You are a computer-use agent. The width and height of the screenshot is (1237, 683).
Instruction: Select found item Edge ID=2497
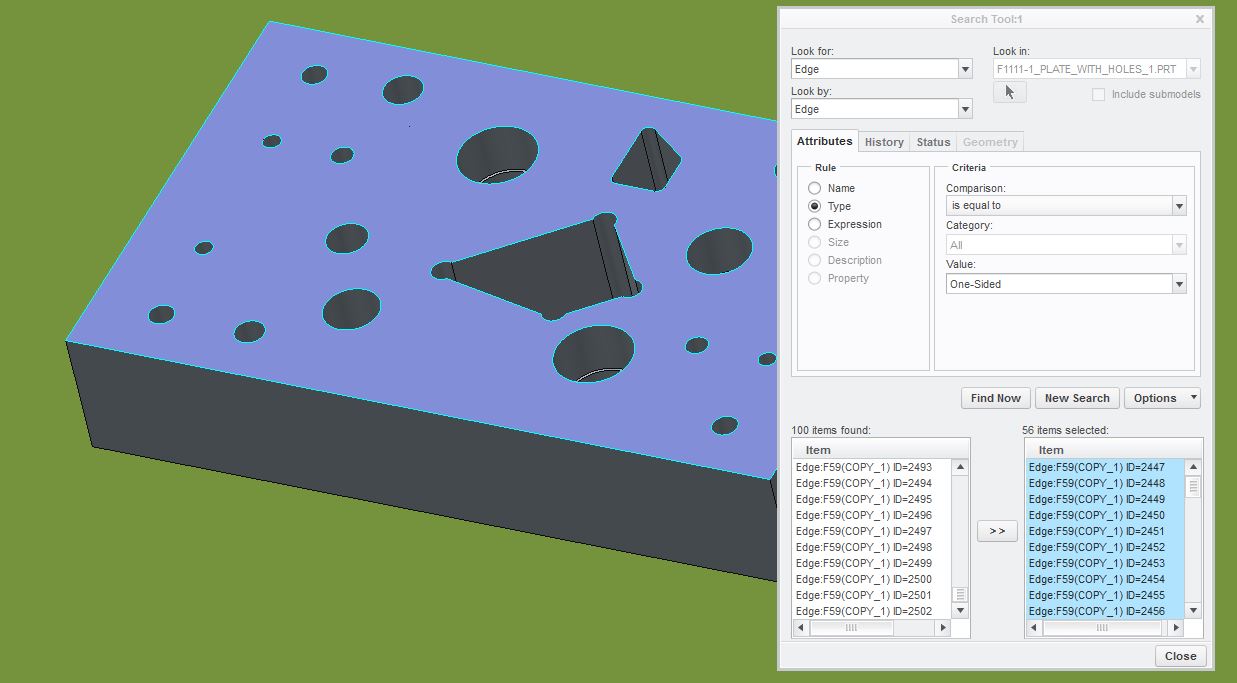tap(872, 531)
